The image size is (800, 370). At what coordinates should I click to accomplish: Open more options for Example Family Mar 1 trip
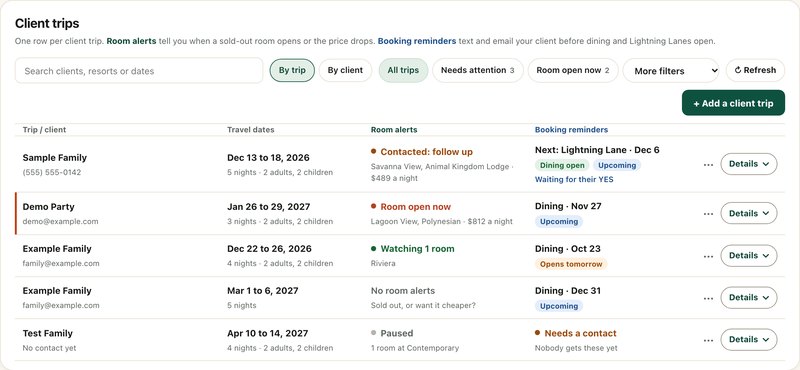[x=708, y=298]
